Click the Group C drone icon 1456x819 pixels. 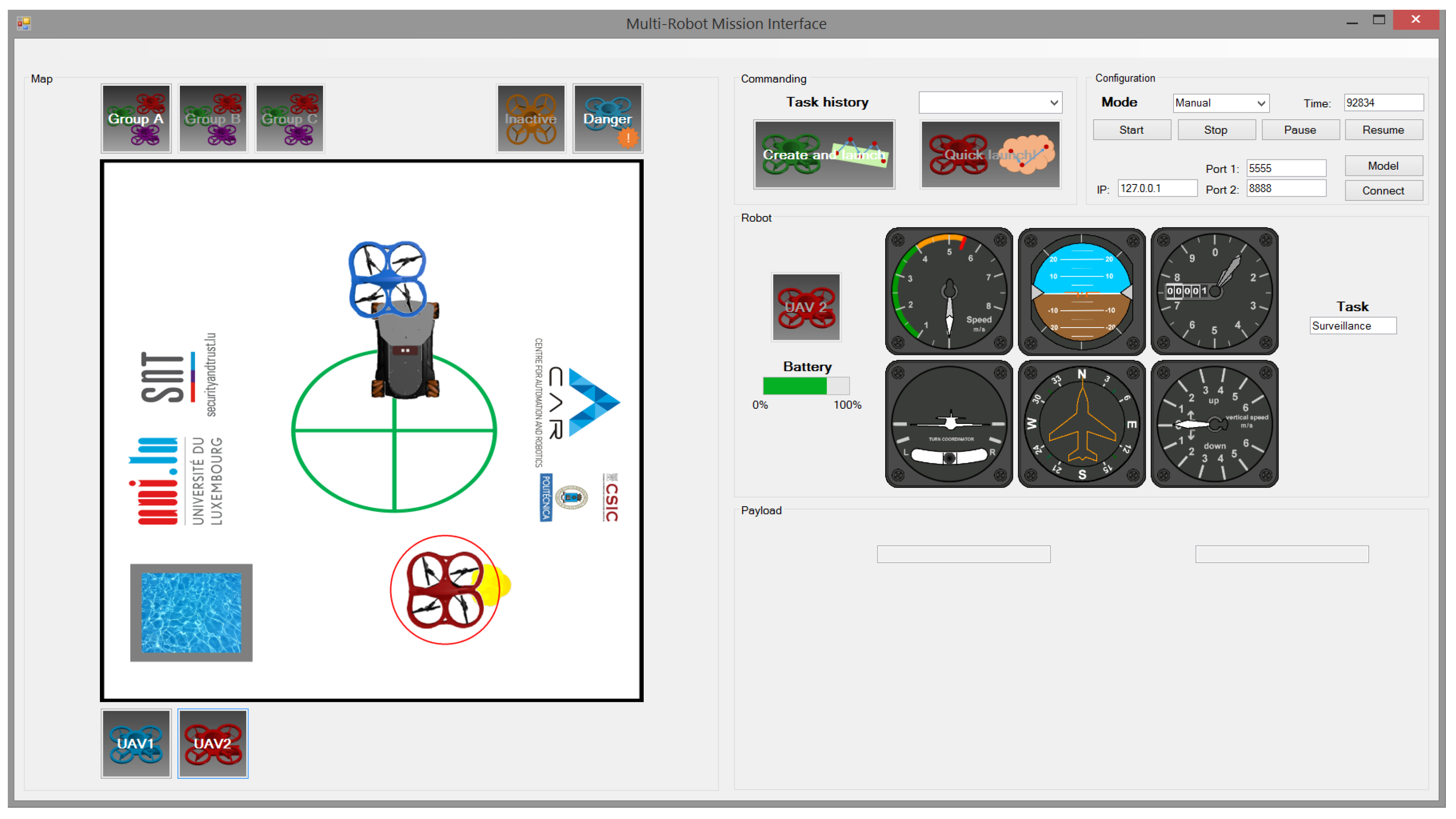point(289,119)
